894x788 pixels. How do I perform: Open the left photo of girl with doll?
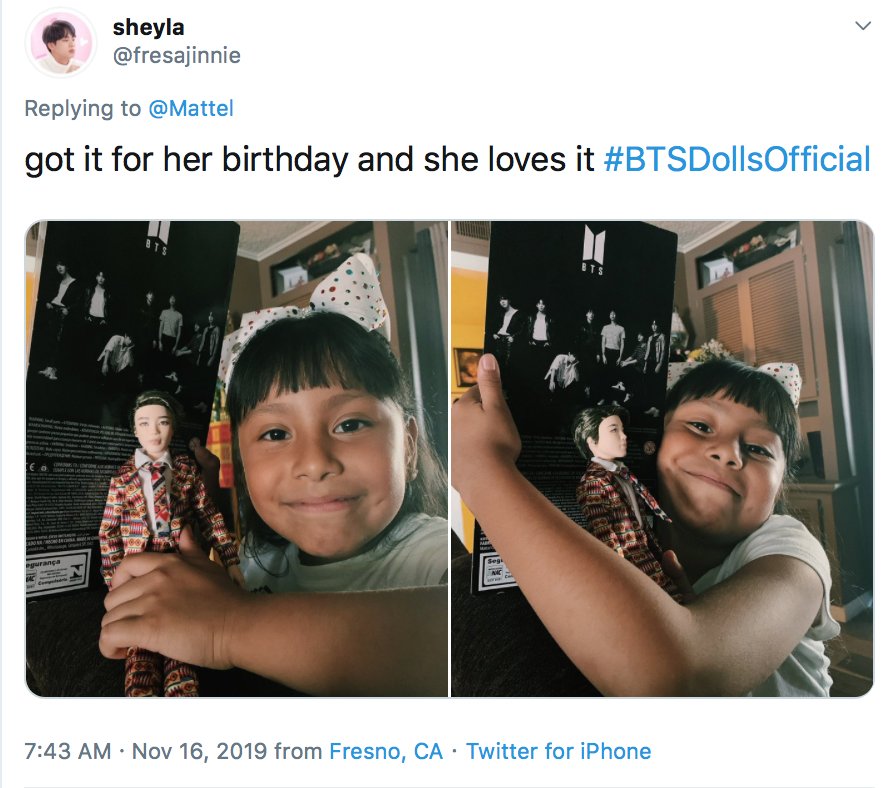click(x=237, y=458)
